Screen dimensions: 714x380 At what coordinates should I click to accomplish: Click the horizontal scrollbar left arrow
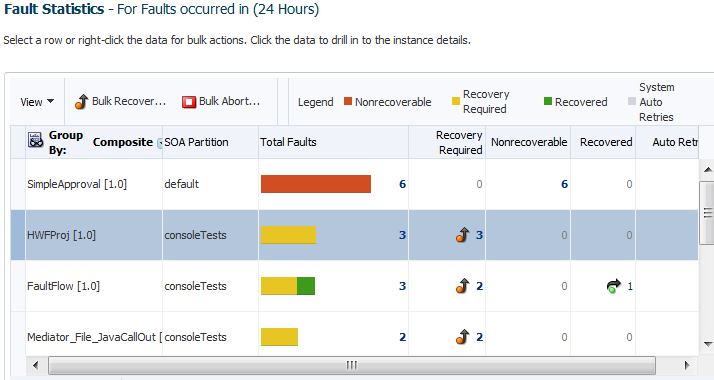tap(36, 365)
